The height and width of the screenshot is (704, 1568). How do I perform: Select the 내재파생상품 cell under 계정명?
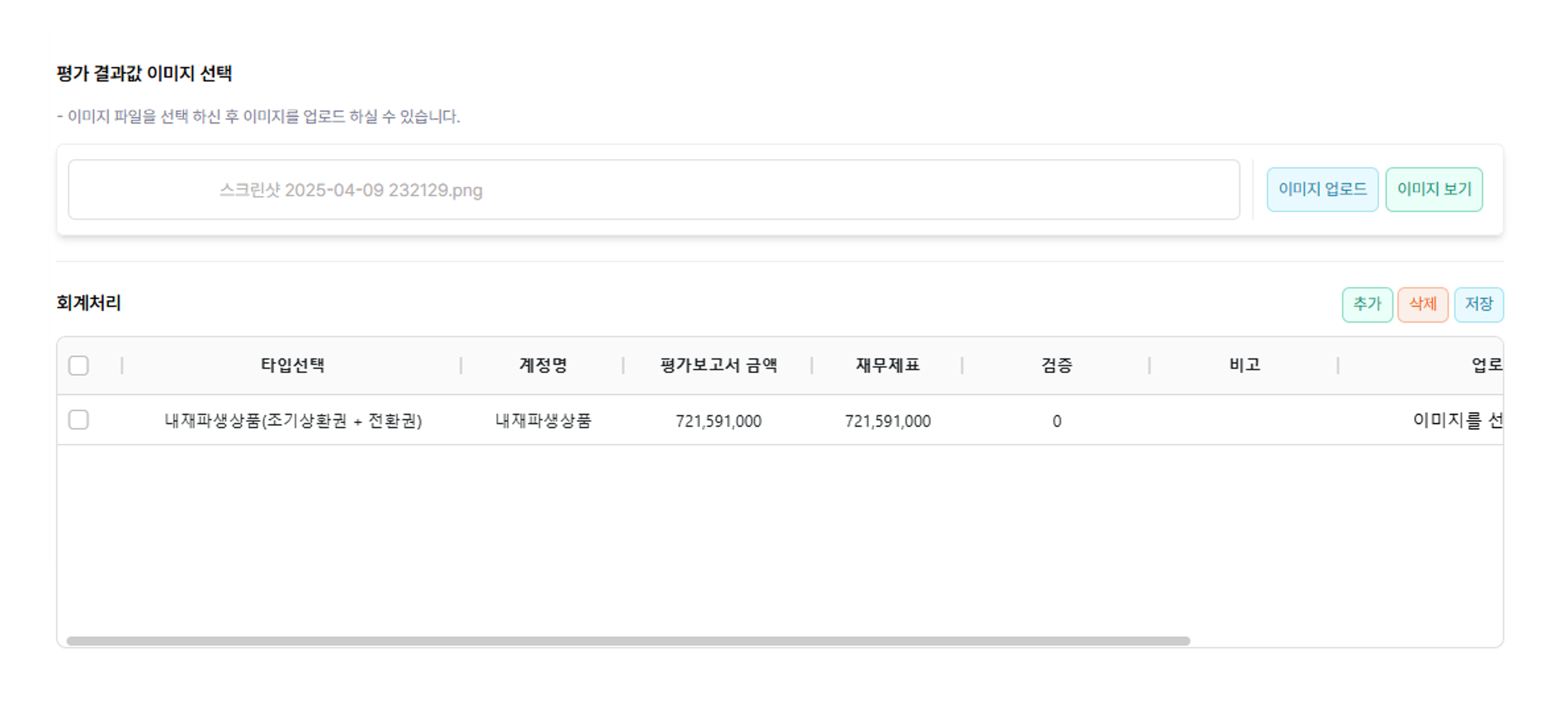coord(543,421)
